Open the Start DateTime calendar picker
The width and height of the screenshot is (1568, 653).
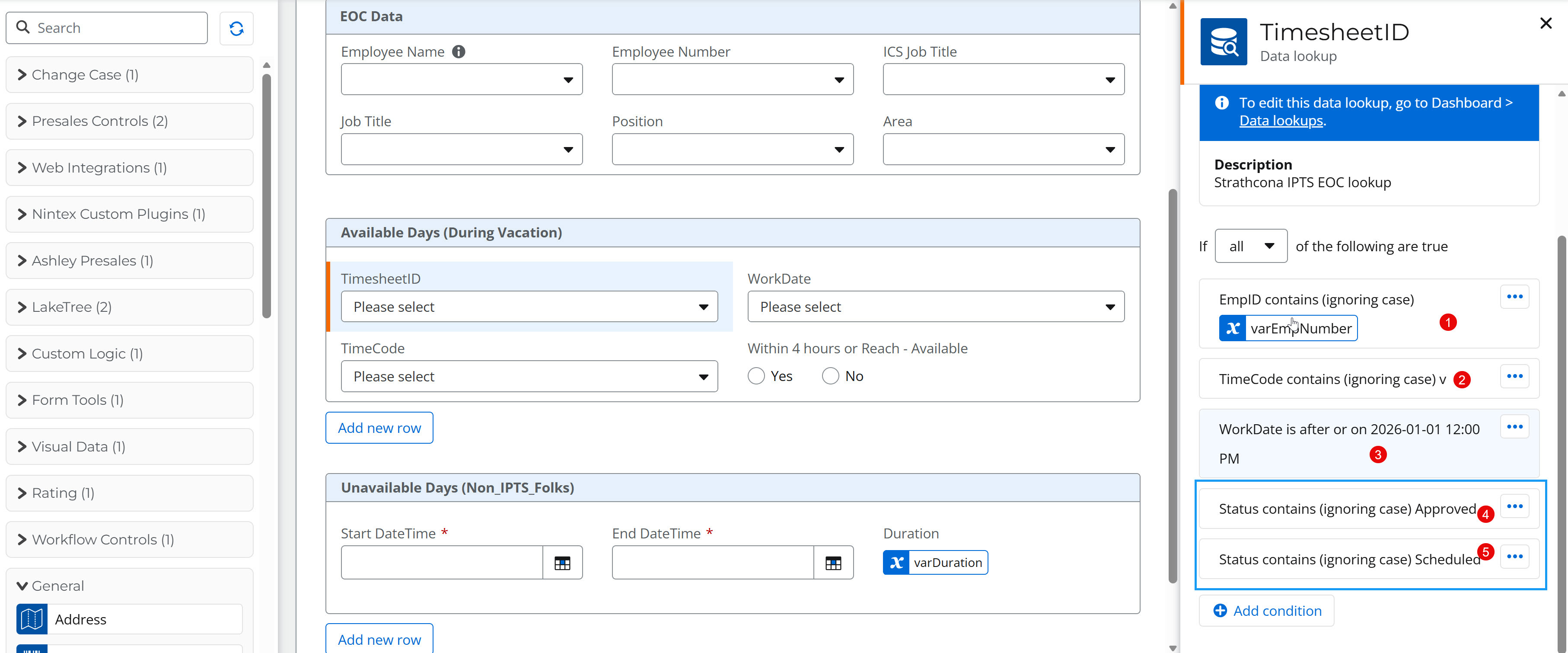pos(562,563)
